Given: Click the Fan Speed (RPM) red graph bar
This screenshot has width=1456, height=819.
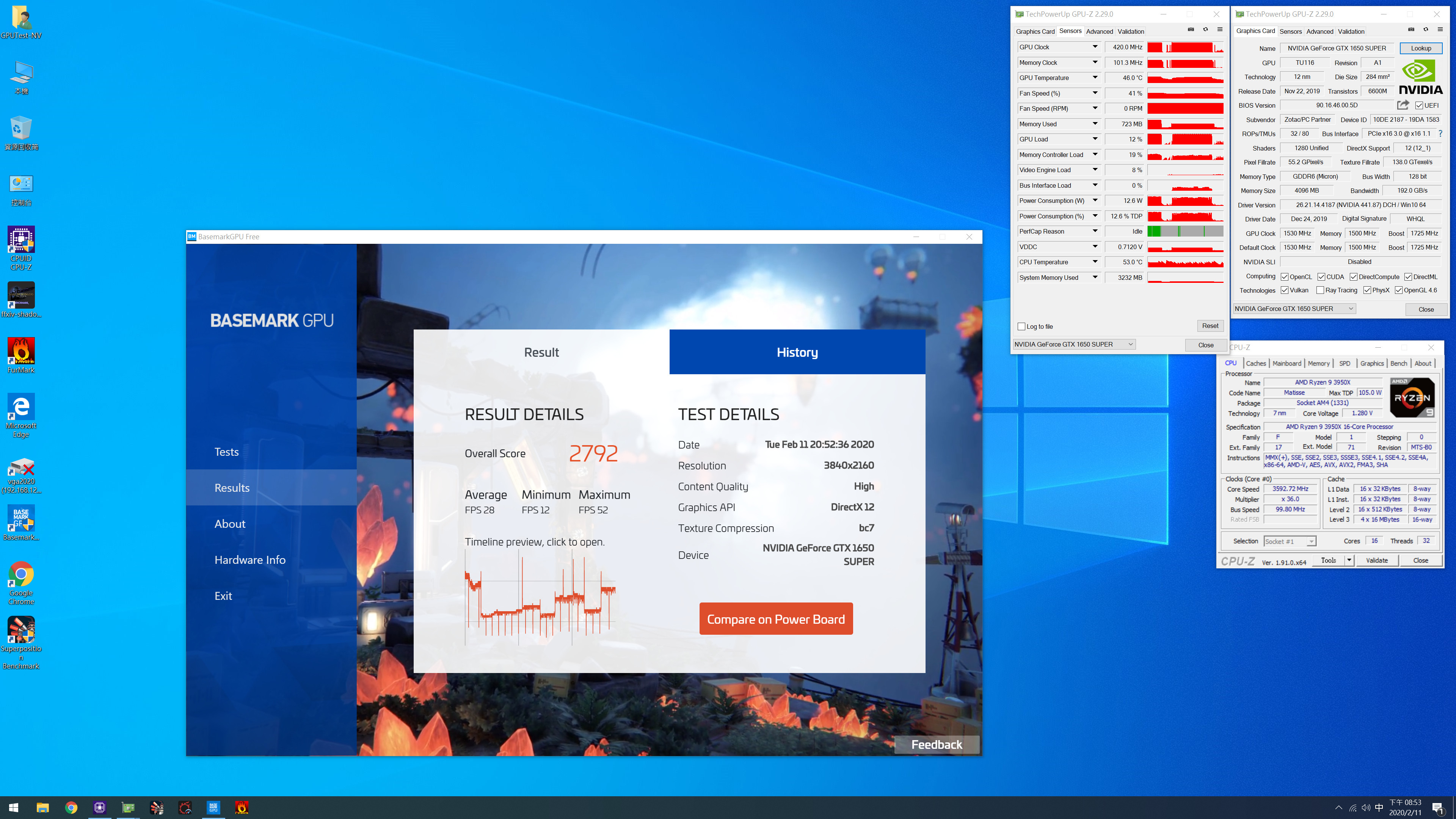Looking at the screenshot, I should pyautogui.click(x=1185, y=108).
